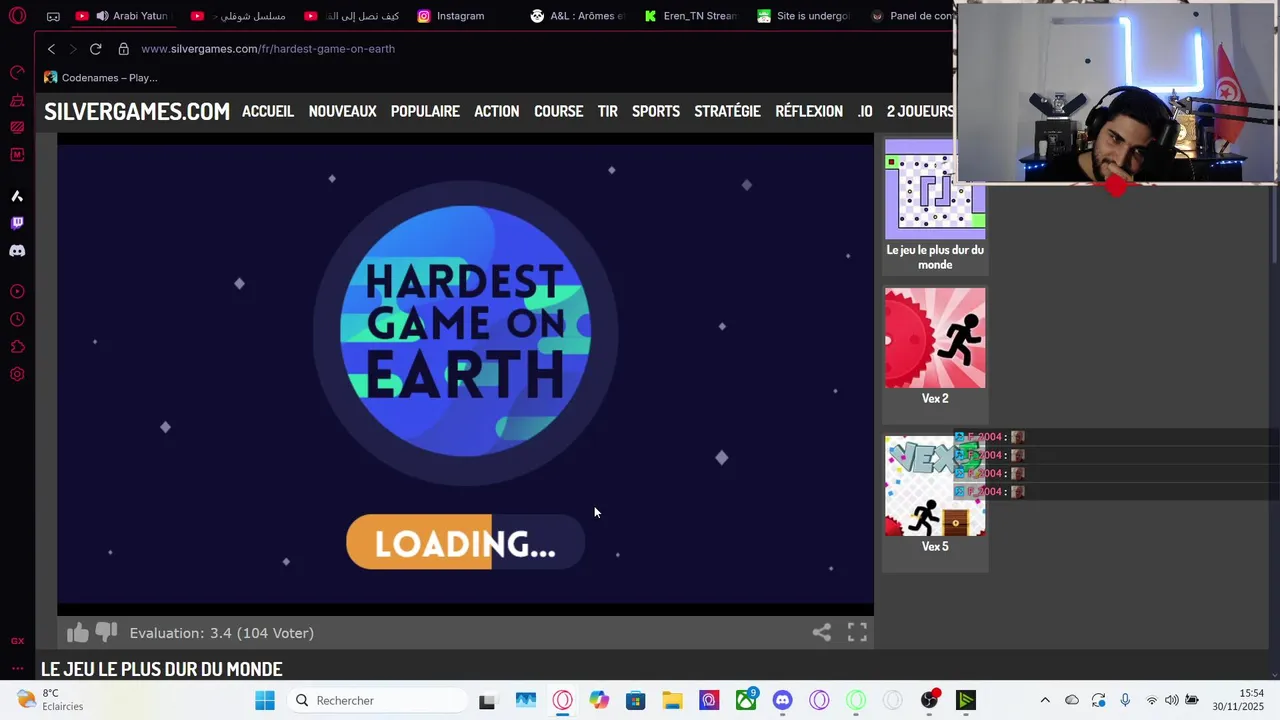Click the muted speaker on Arabi Yatun tab

point(102,16)
